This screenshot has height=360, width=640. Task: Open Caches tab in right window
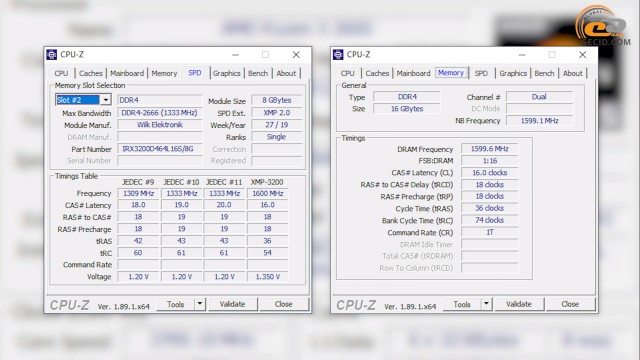click(377, 73)
